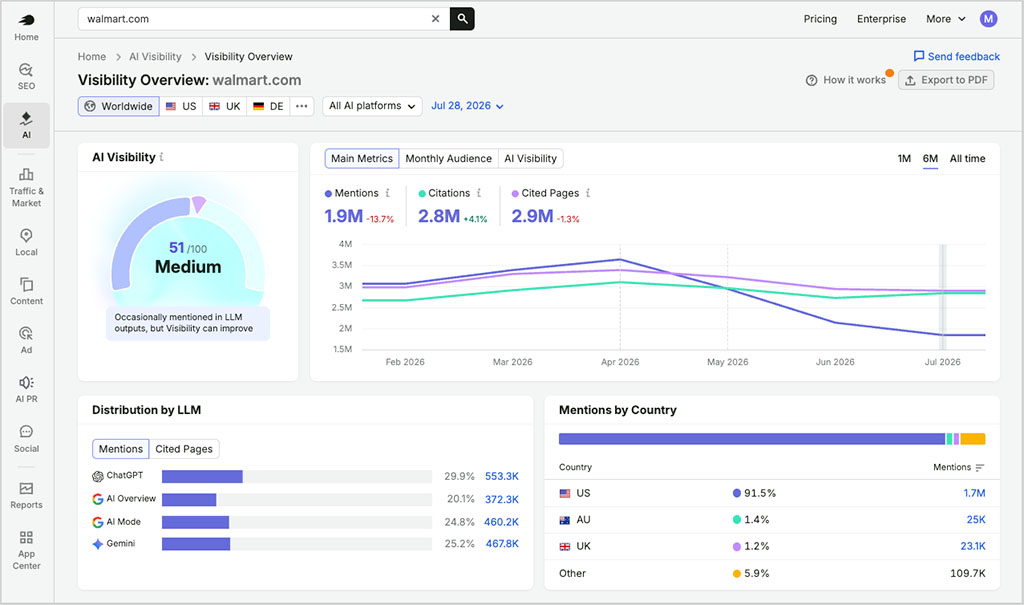The height and width of the screenshot is (605, 1024).
Task: Set chart range to 6M
Action: point(930,158)
